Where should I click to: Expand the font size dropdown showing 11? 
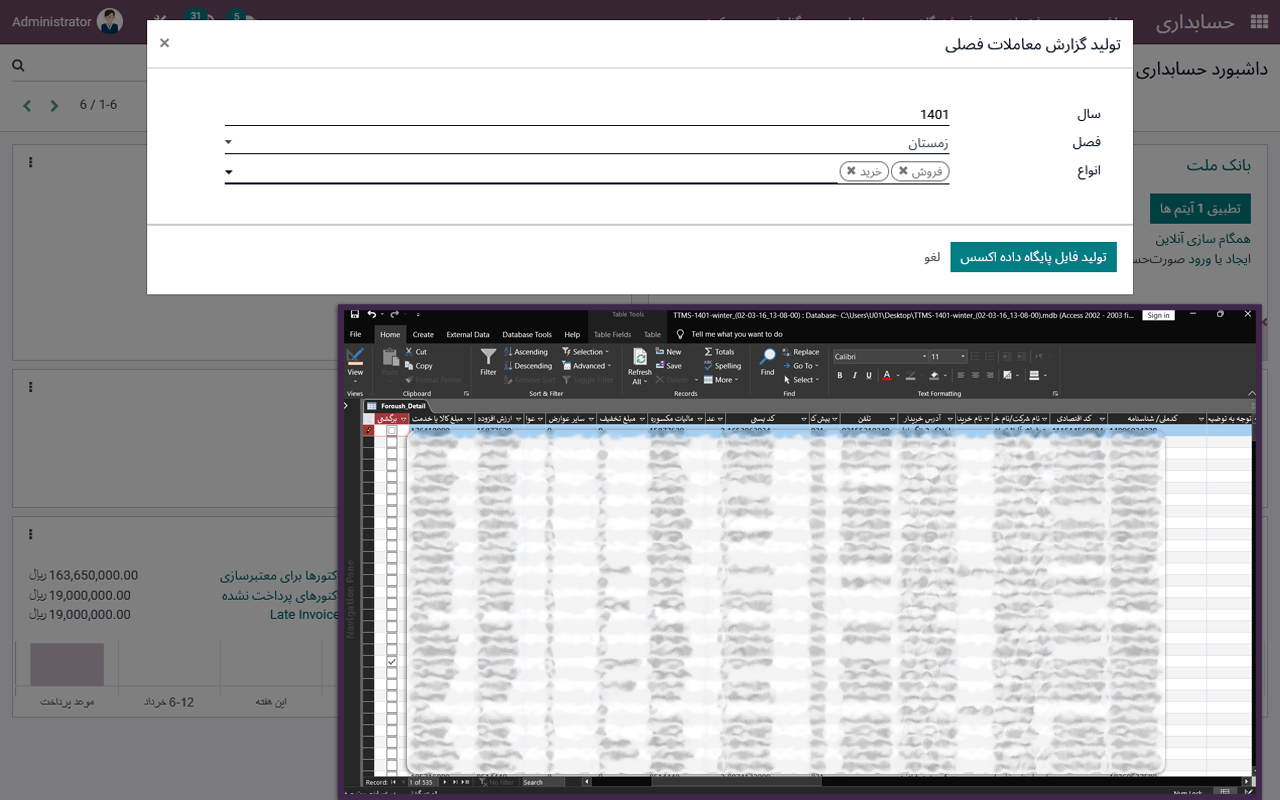tap(962, 356)
